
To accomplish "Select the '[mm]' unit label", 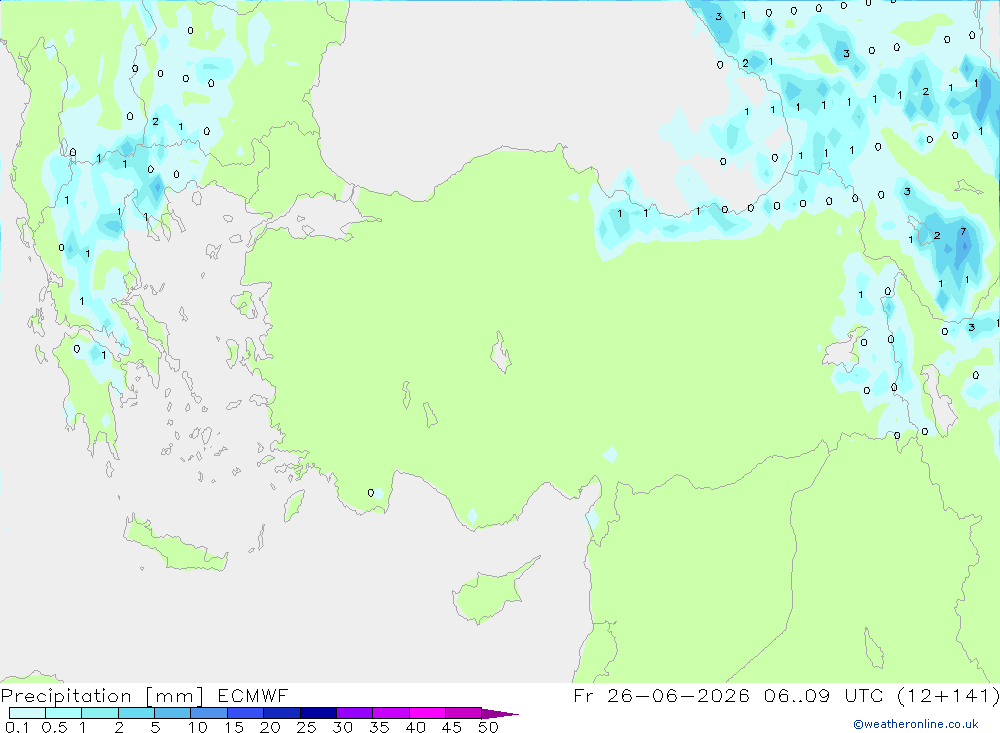I will pos(175,696).
